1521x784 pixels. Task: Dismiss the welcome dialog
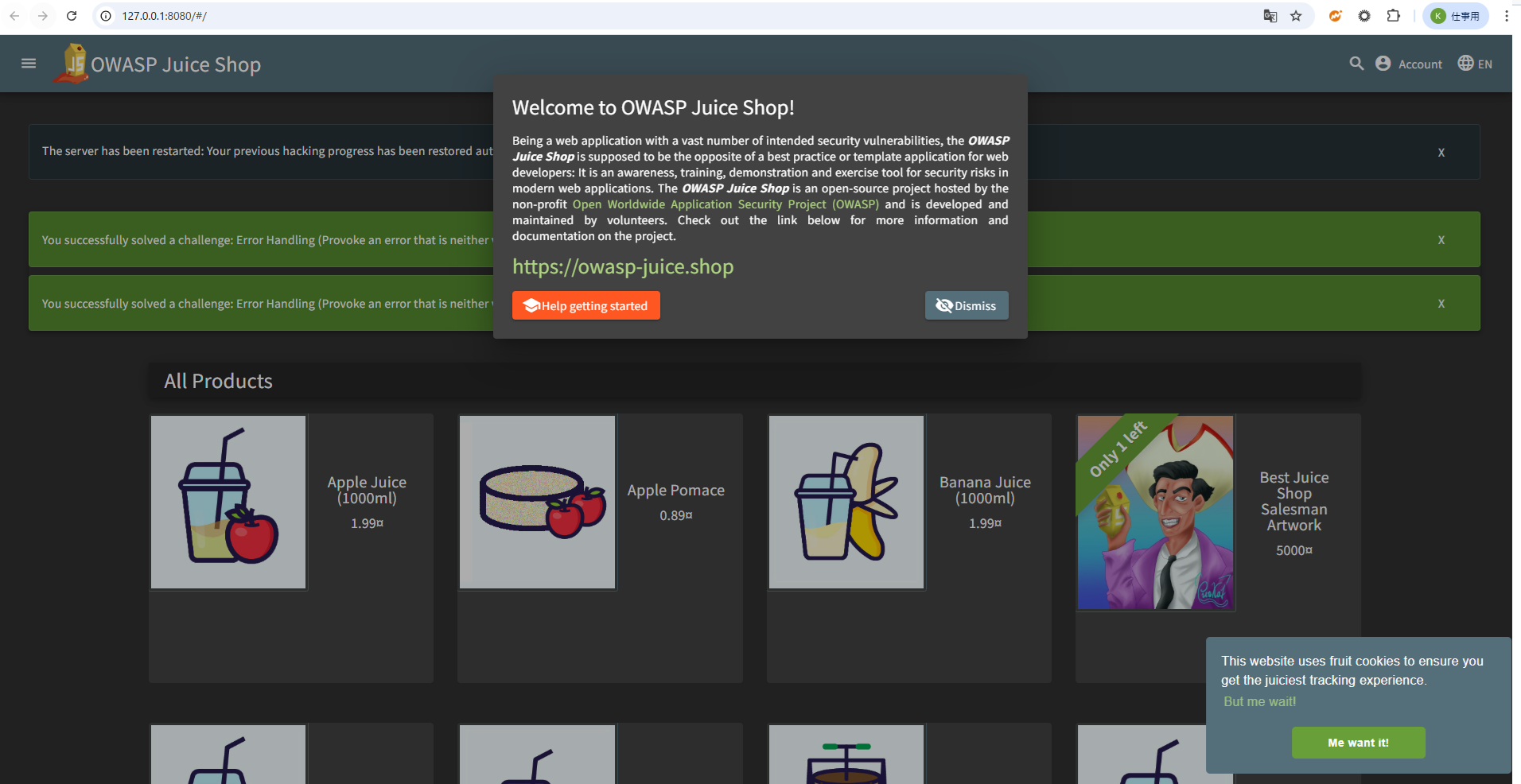tap(966, 305)
